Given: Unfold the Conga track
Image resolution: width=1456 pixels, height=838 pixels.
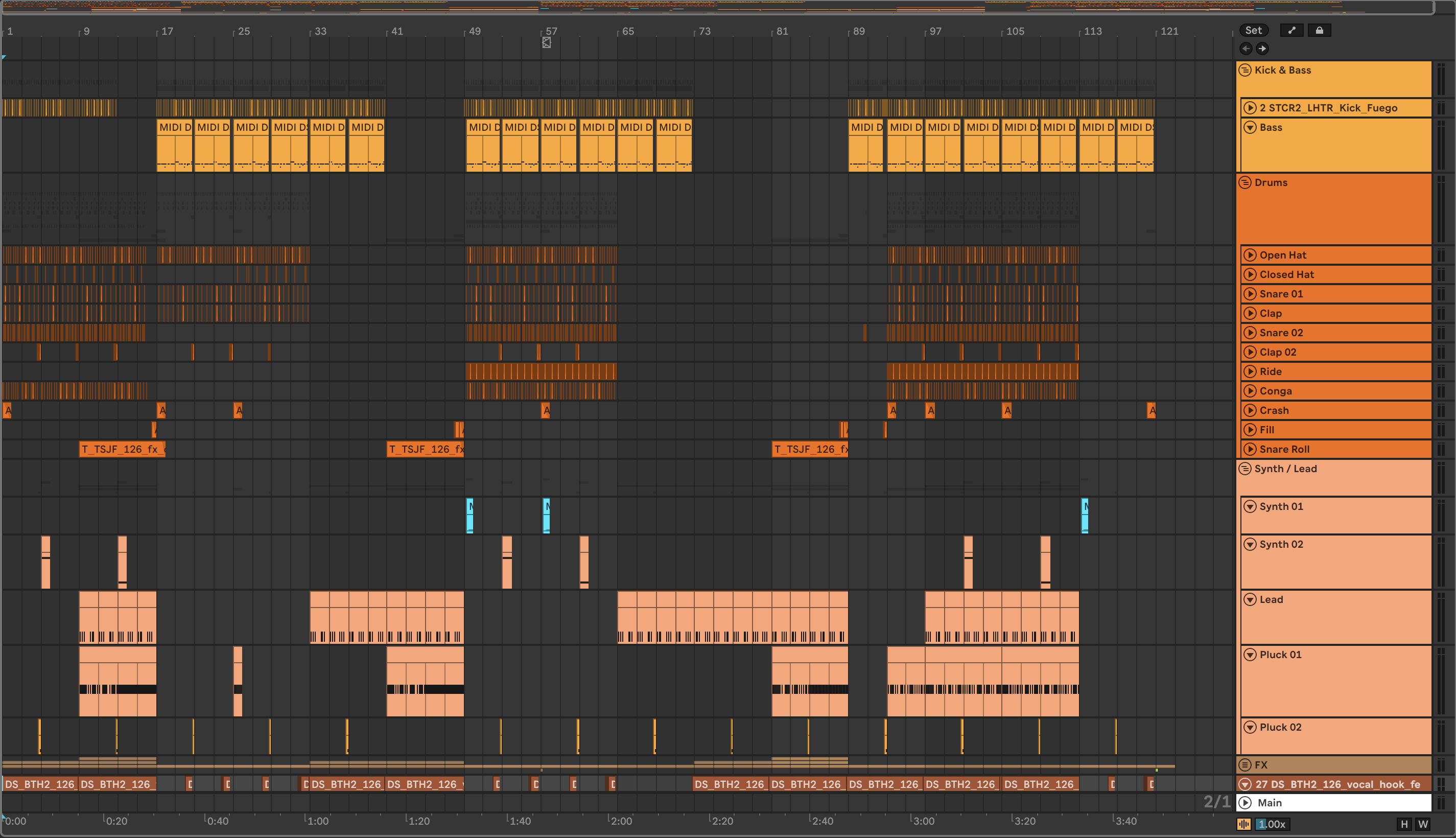Looking at the screenshot, I should point(1250,391).
